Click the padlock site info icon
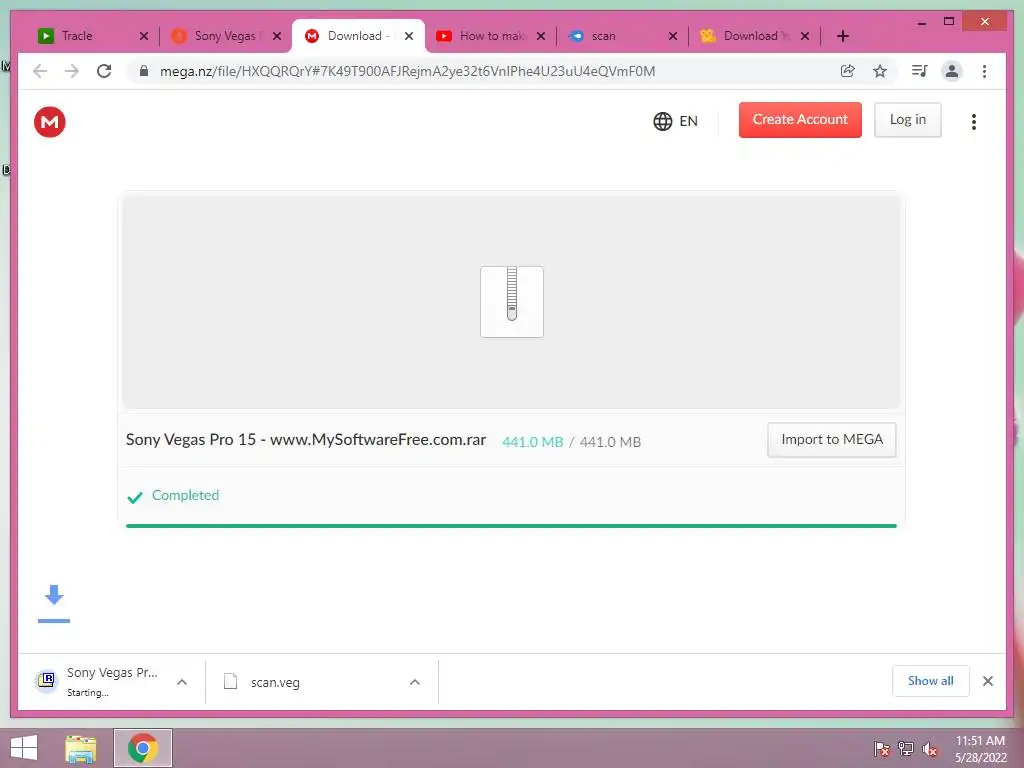 point(144,71)
